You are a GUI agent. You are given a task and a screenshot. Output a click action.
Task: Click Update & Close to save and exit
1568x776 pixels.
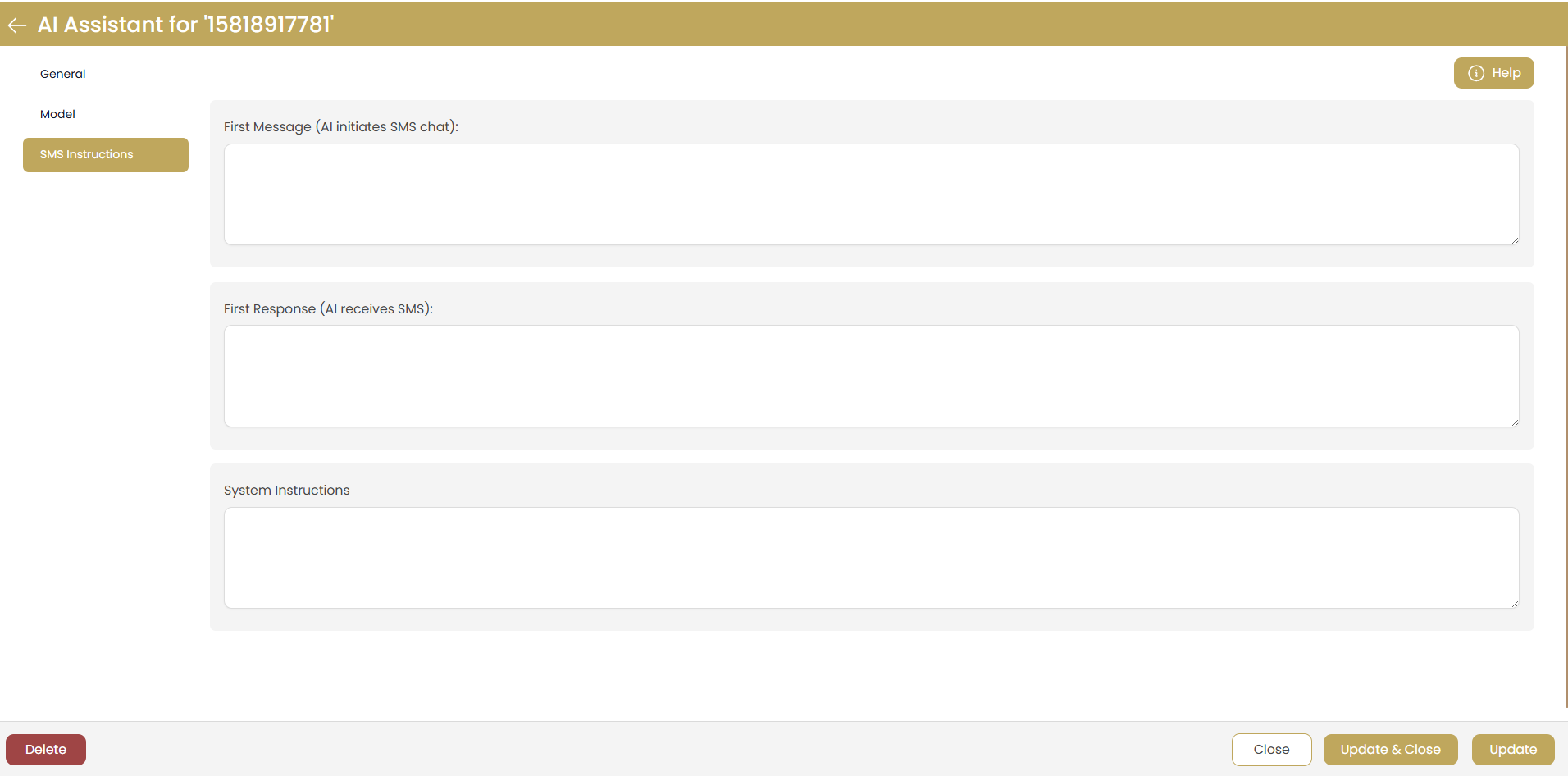pos(1390,749)
